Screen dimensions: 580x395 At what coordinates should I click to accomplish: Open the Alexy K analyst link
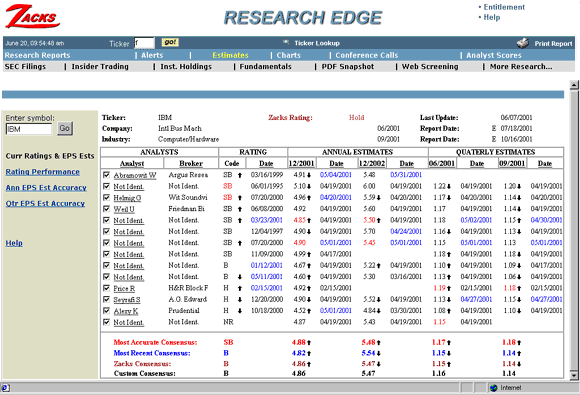click(126, 311)
